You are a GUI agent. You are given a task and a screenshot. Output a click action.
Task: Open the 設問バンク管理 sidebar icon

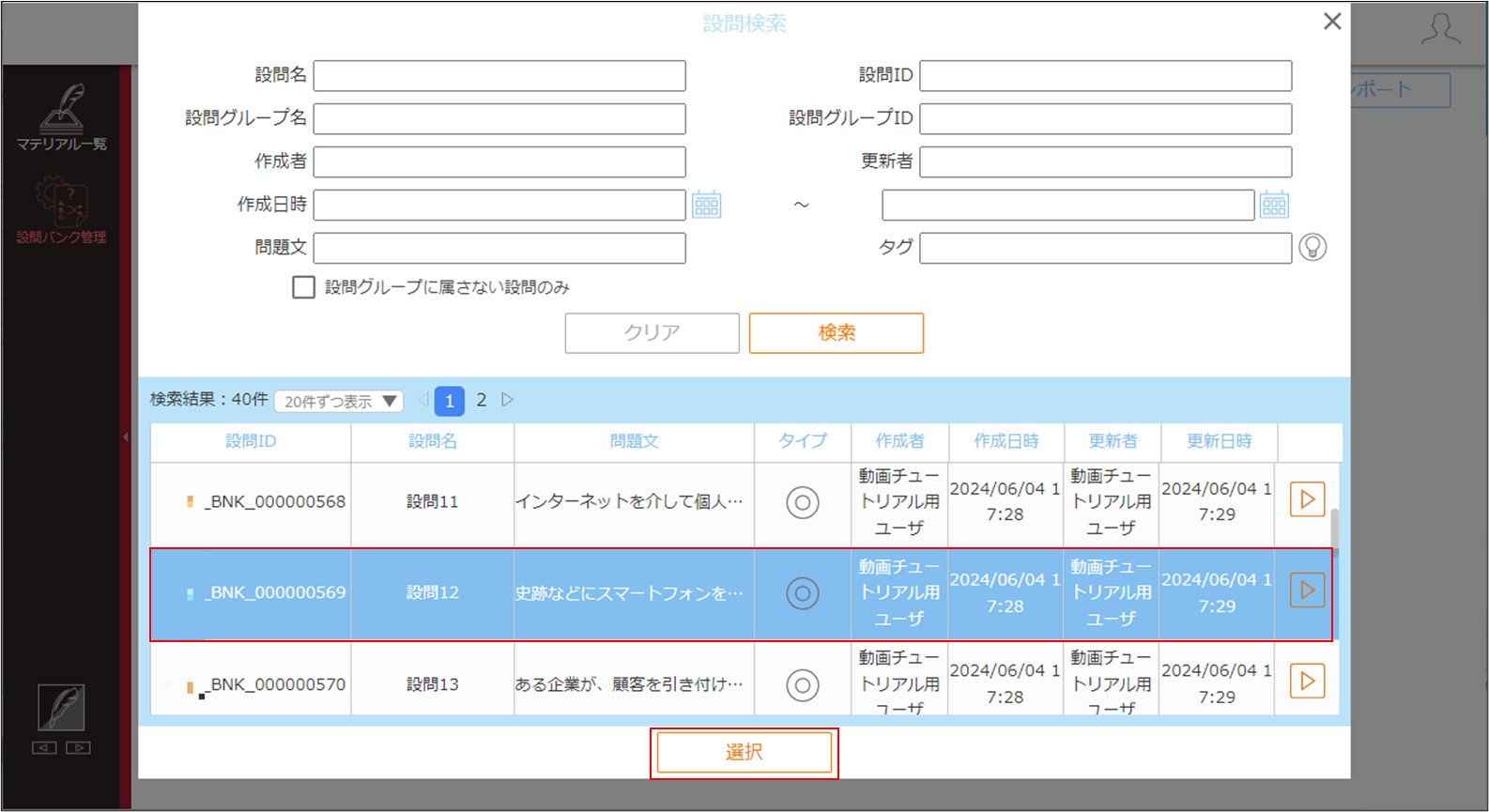(61, 210)
